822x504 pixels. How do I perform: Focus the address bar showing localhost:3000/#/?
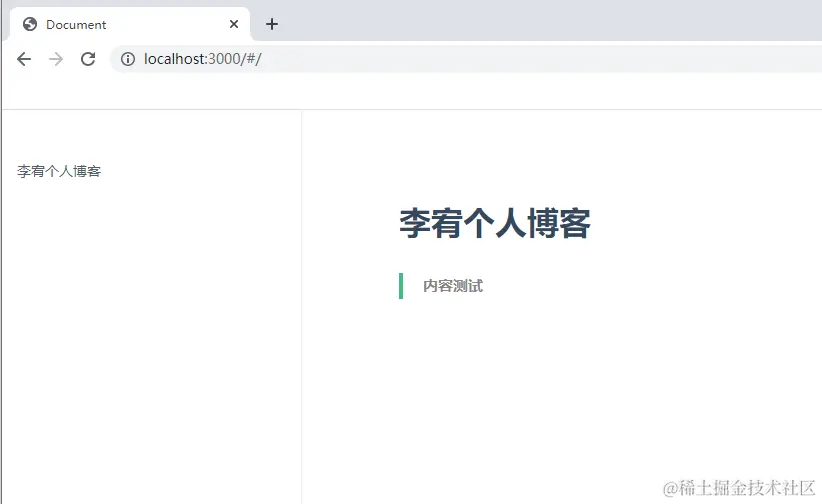pos(466,59)
